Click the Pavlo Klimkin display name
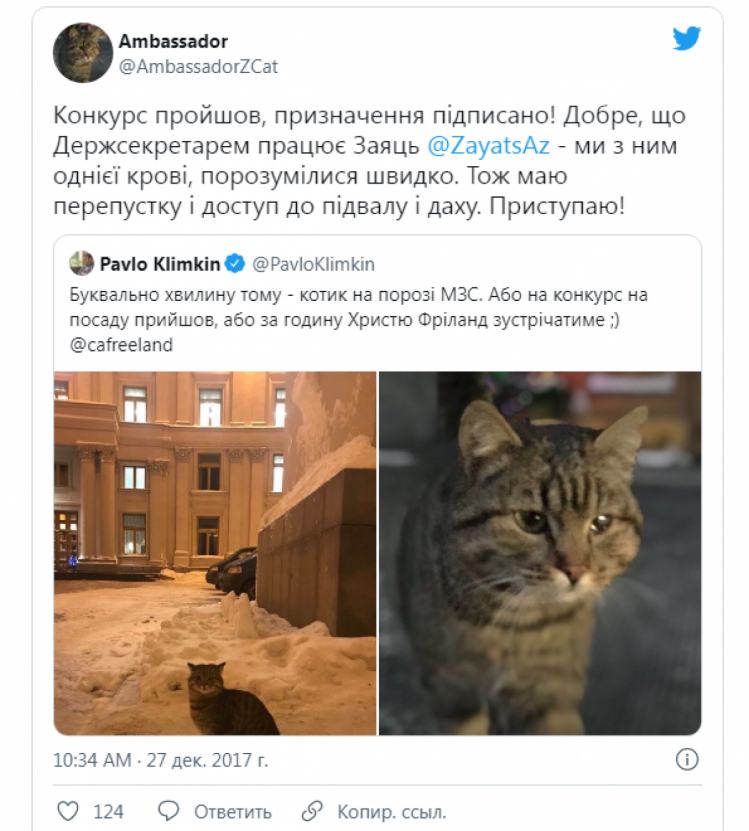749x831 pixels. pyautogui.click(x=160, y=264)
